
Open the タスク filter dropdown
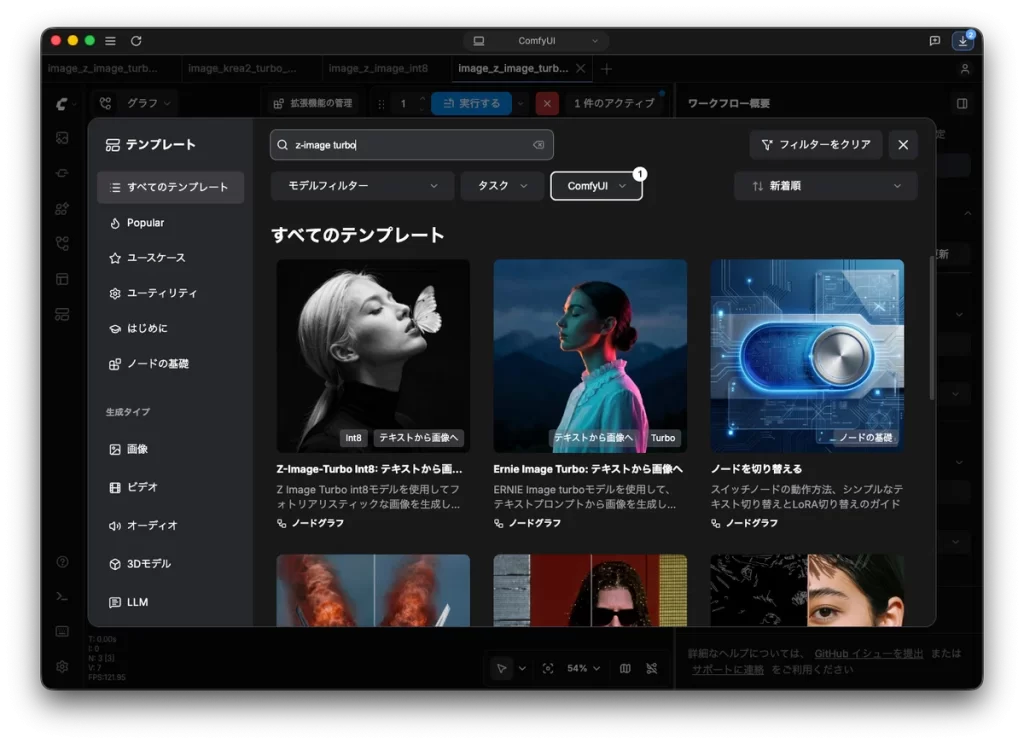[x=502, y=186]
